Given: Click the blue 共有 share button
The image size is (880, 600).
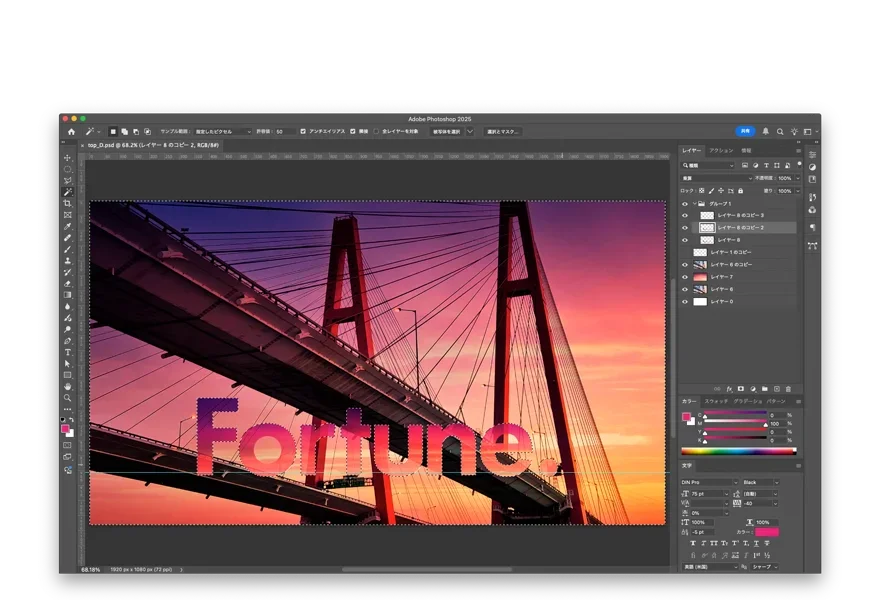Looking at the screenshot, I should [745, 131].
